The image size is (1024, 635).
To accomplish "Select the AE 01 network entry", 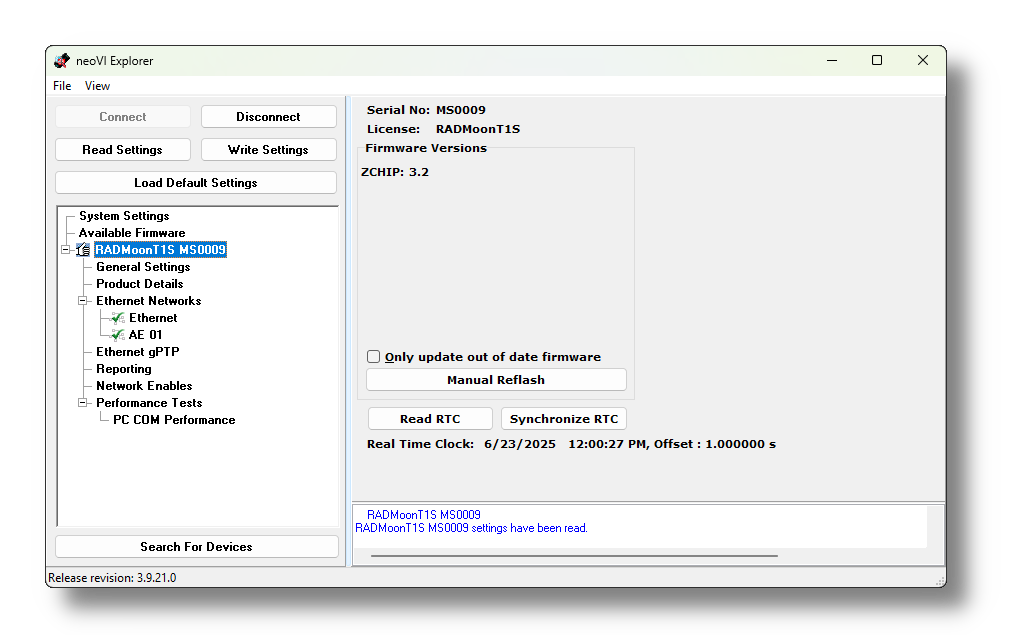I will [146, 334].
